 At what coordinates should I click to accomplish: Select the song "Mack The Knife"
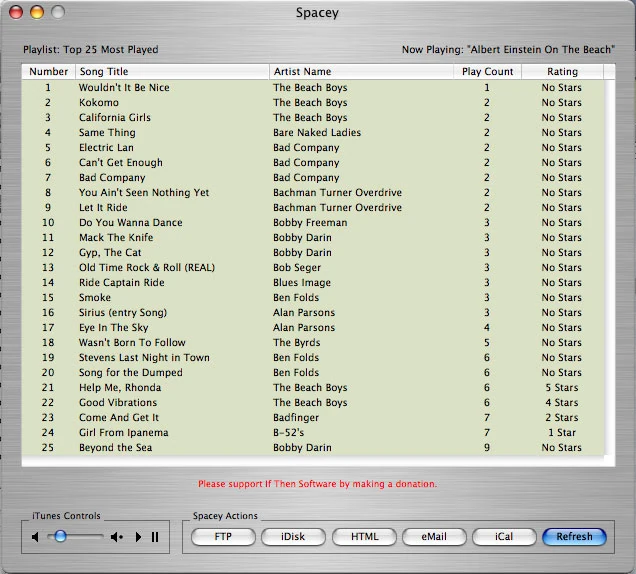click(116, 238)
